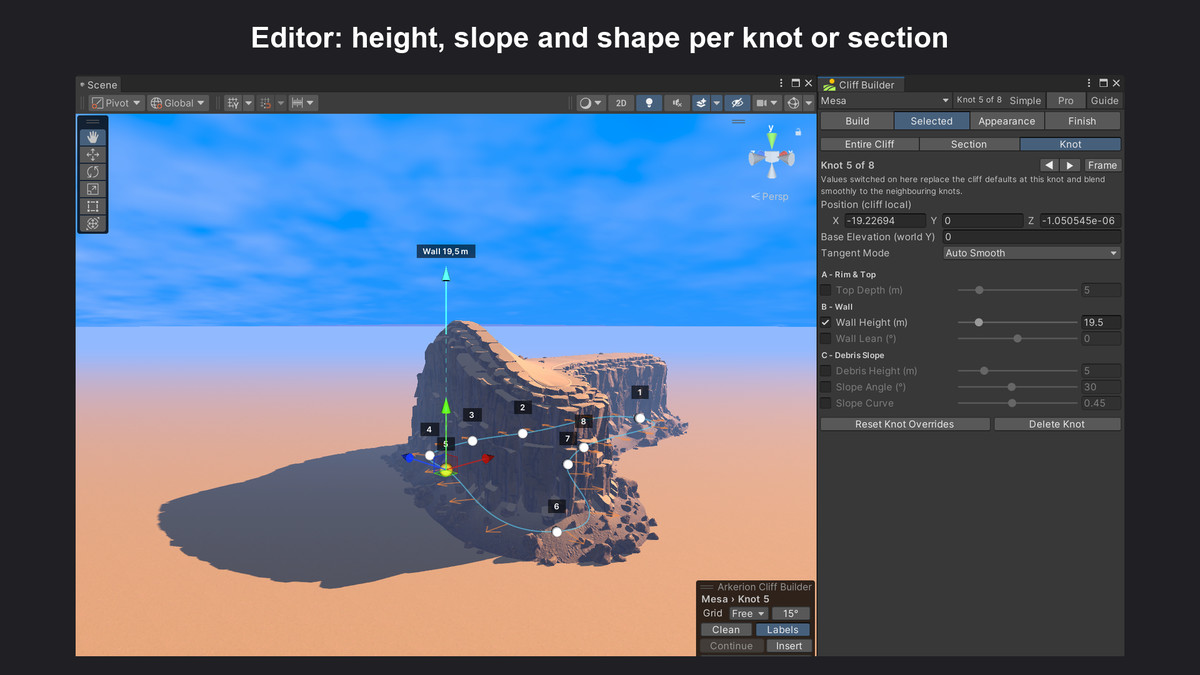Select knot handle labeled 7
This screenshot has height=675, width=1200.
coord(568,464)
